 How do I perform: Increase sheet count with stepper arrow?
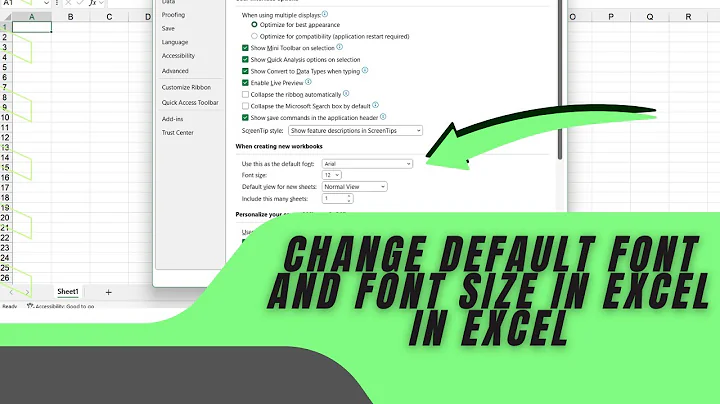click(x=349, y=196)
